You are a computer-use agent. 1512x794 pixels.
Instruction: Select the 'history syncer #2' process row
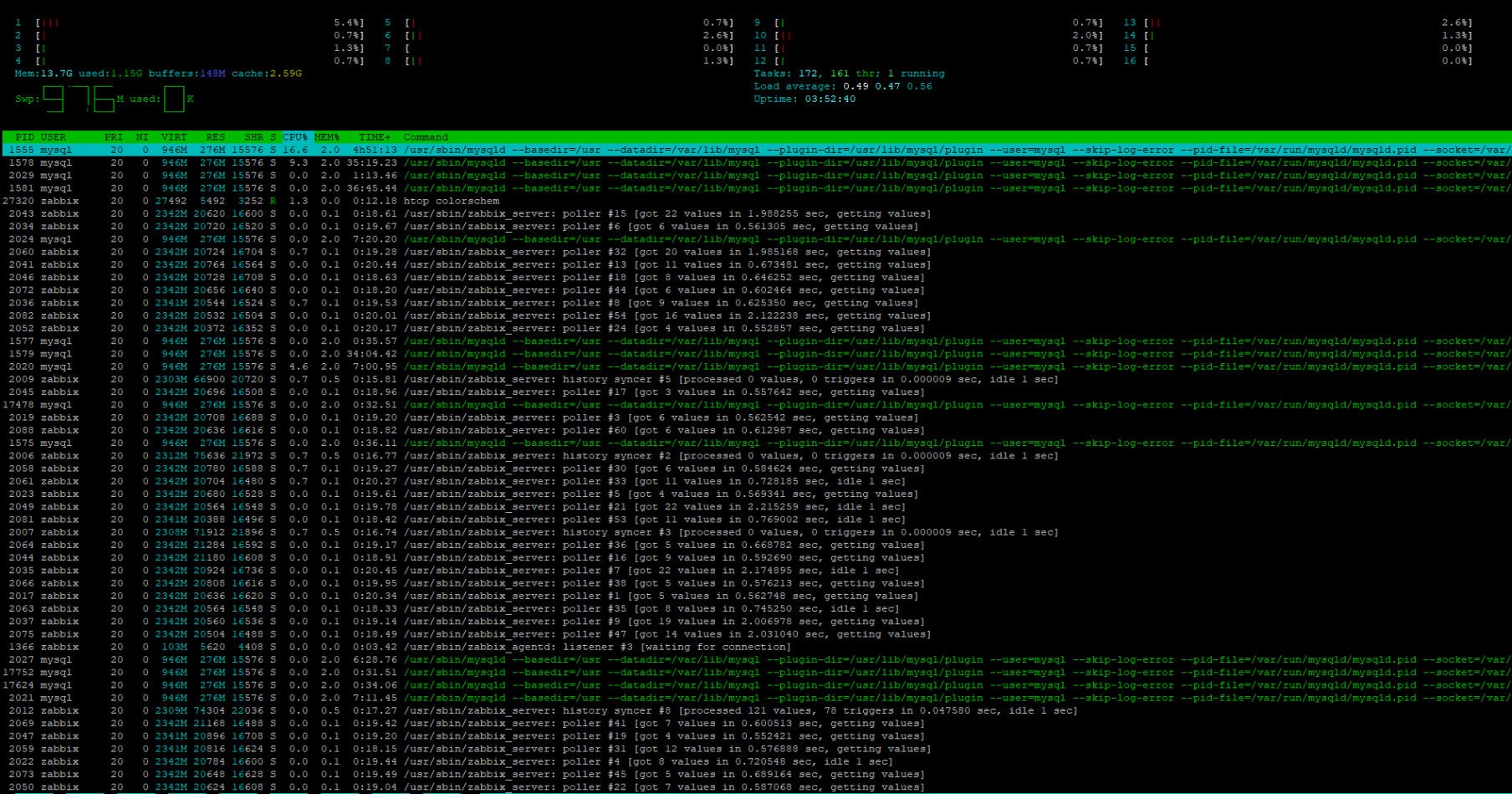point(756,456)
